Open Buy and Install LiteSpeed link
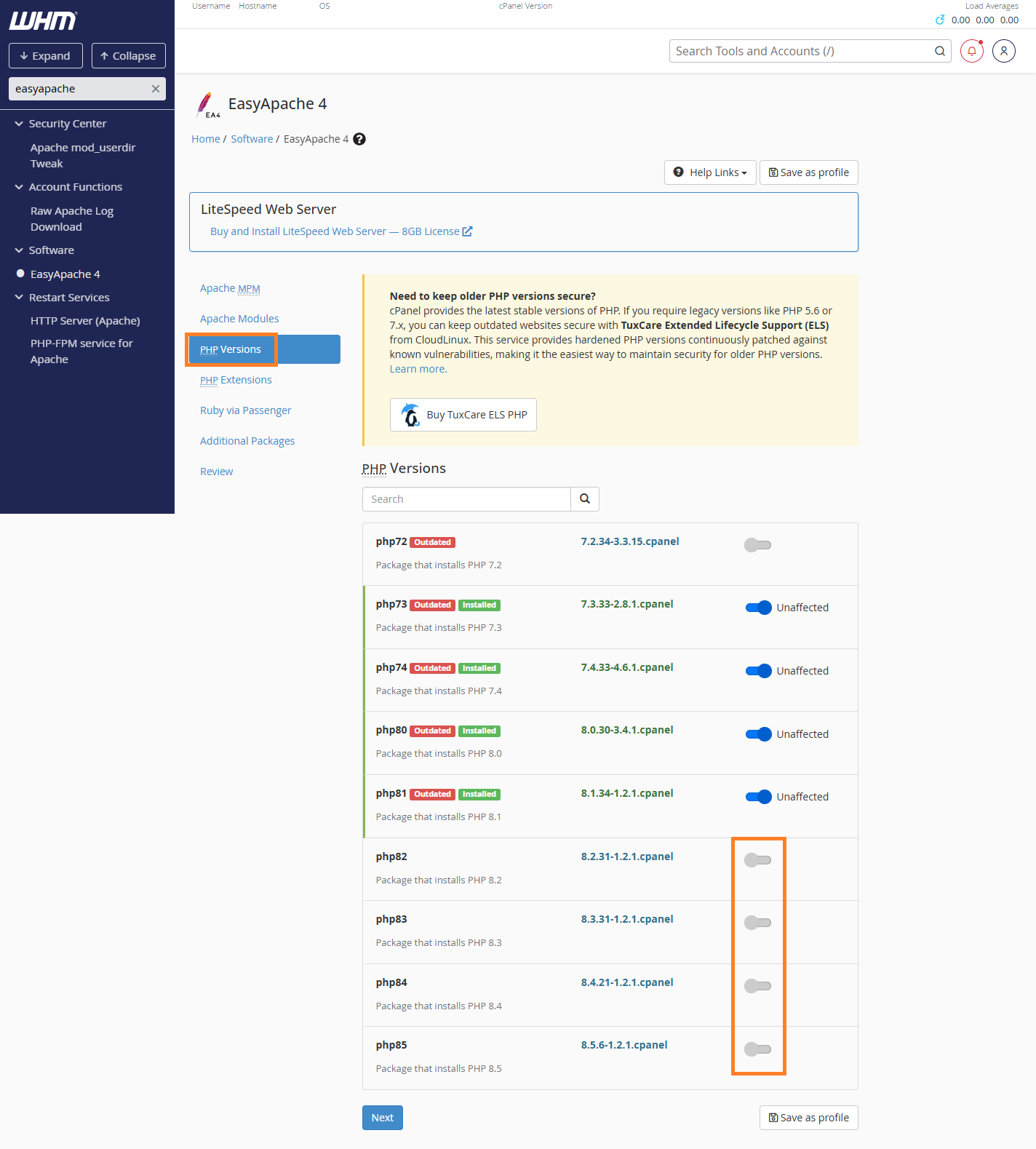Image resolution: width=1036 pixels, height=1149 pixels. 341,231
